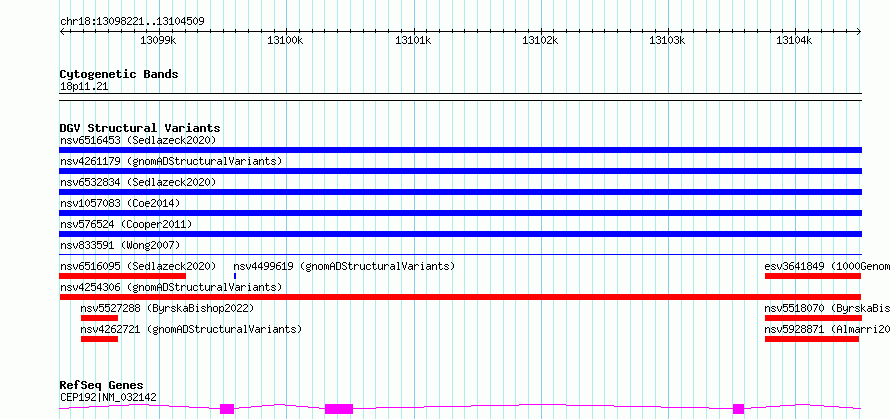
Task: Click nsv5527288 (ByrskaBishop2022) variant label
Action: click(x=167, y=308)
